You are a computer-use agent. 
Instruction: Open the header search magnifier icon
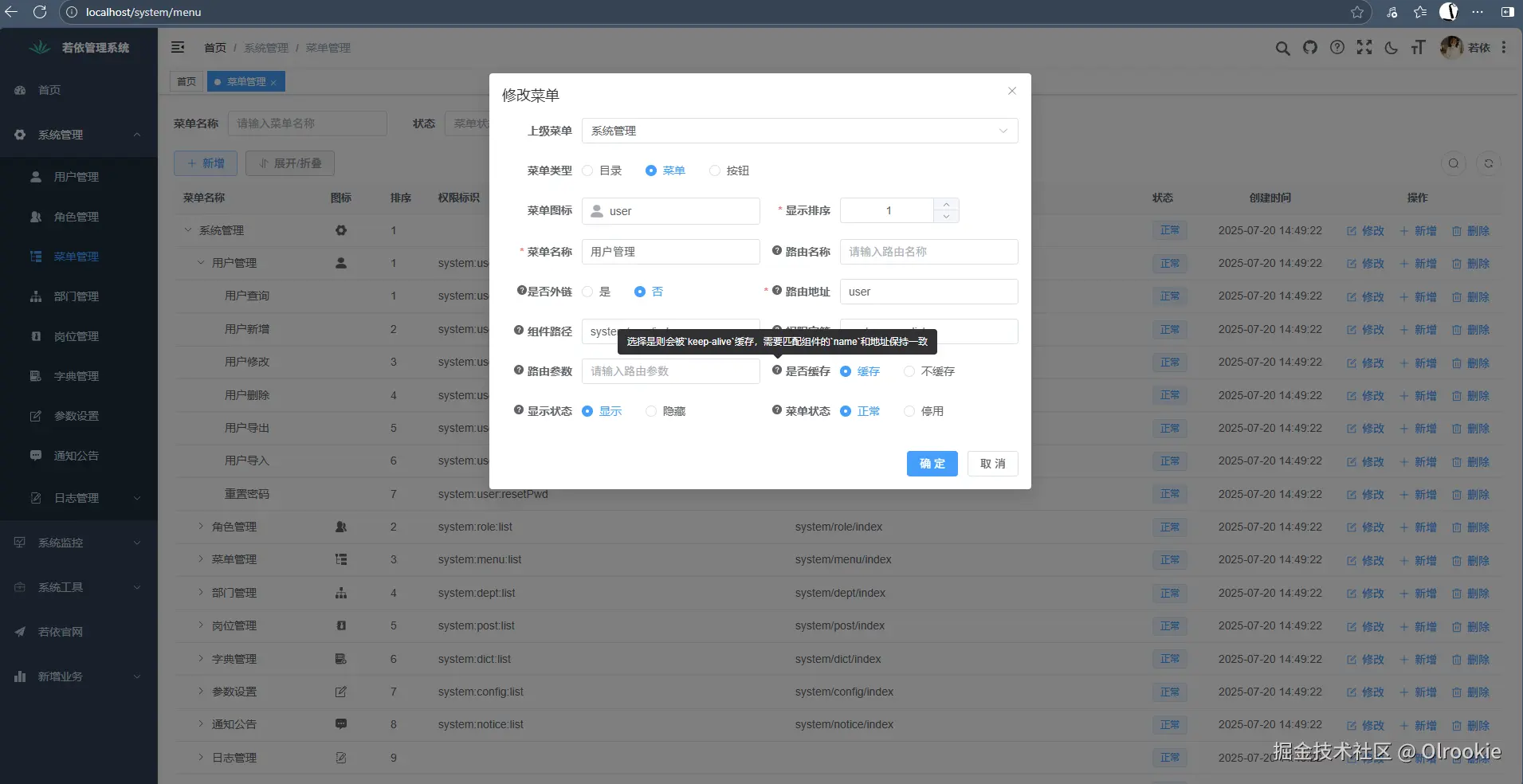[1282, 48]
